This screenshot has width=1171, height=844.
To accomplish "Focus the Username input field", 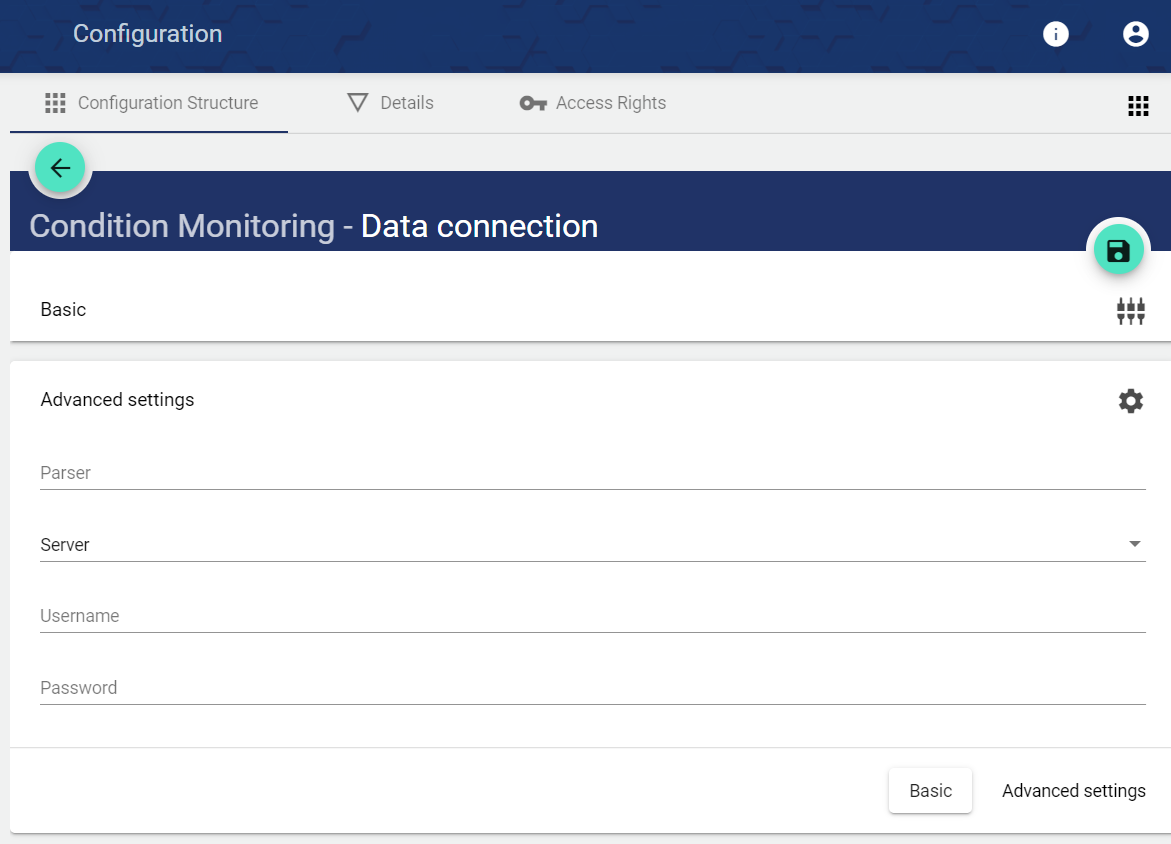I will point(592,616).
